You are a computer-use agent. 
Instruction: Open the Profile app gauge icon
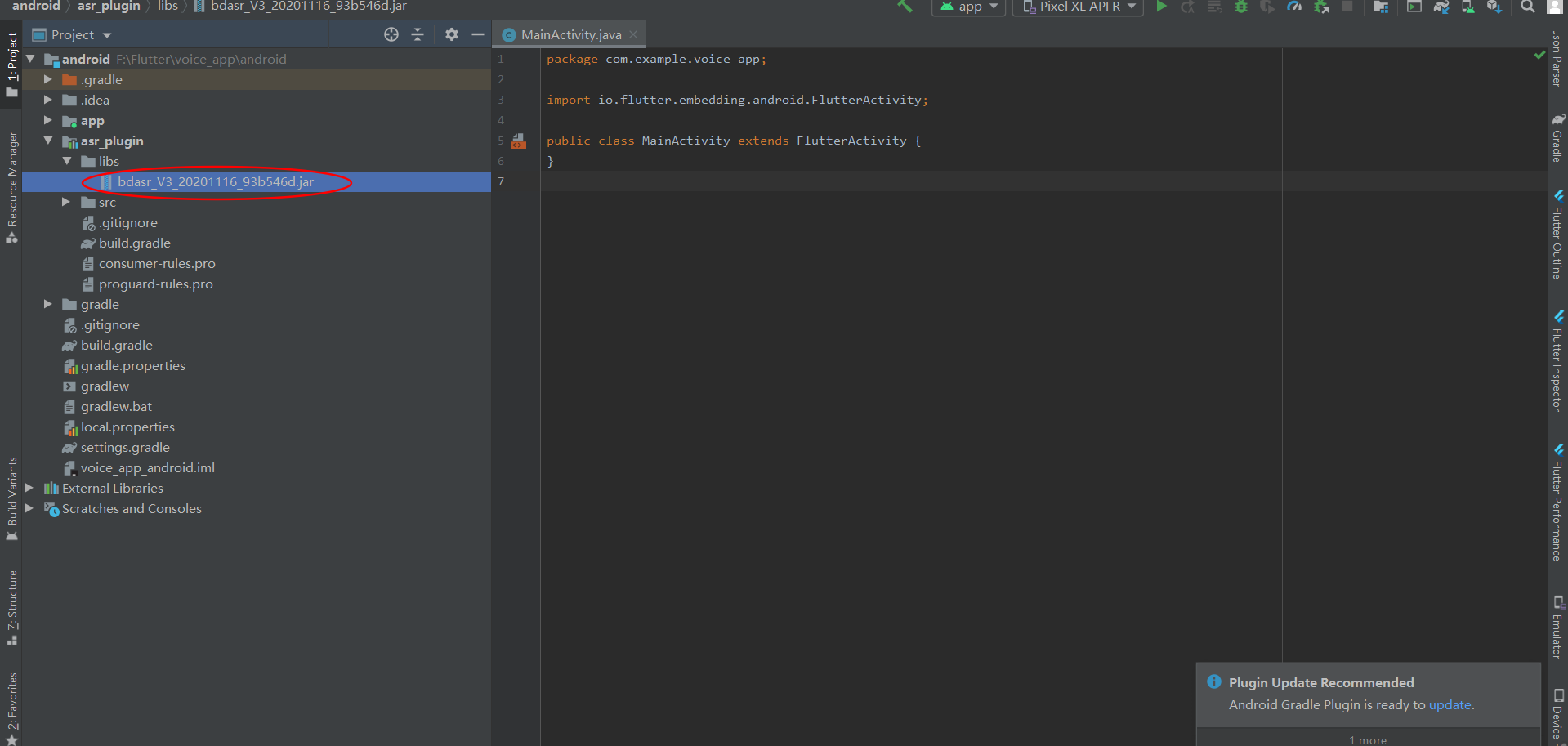coord(1294,7)
